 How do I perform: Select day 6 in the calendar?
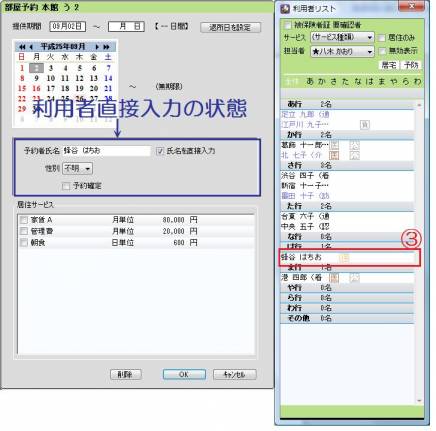[94, 68]
